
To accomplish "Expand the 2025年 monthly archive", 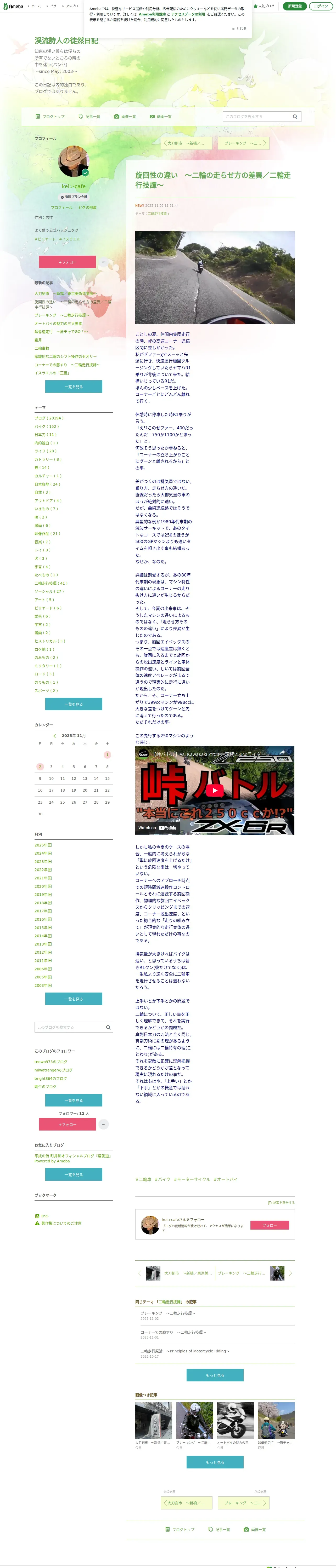I will [50, 845].
